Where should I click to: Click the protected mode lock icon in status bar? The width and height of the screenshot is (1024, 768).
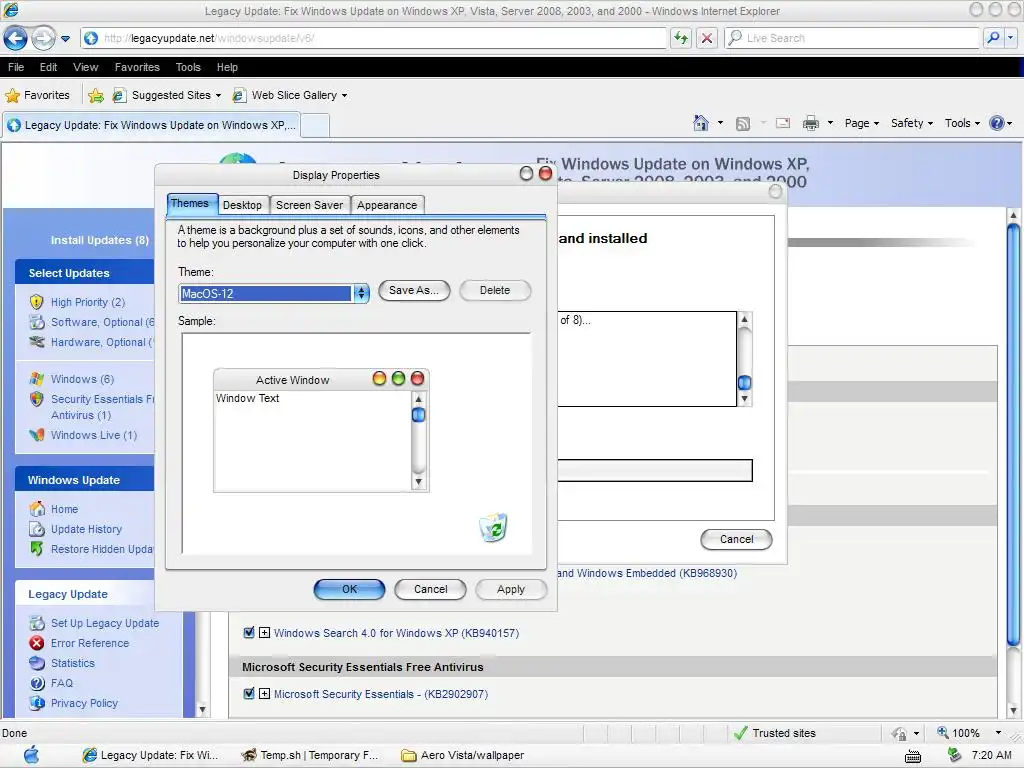[x=899, y=733]
